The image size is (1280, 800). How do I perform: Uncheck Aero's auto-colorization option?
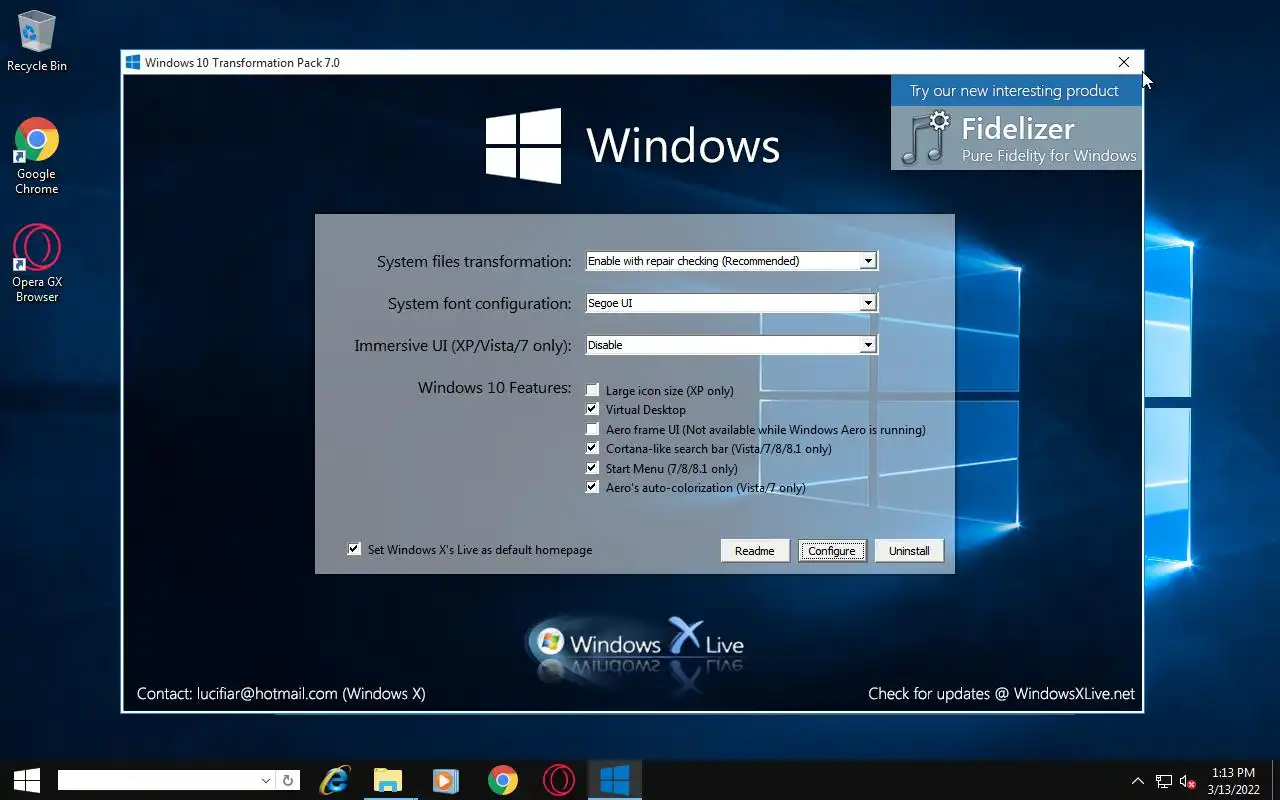click(x=593, y=487)
